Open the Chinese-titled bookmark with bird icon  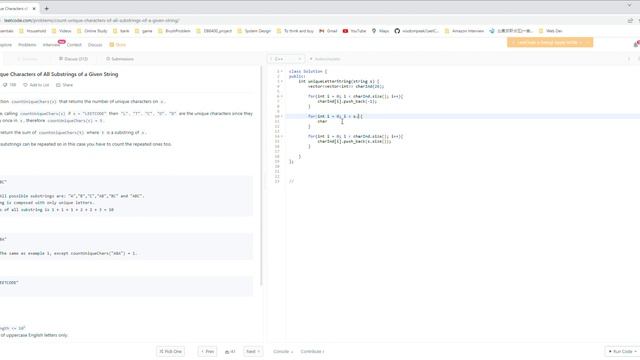click(511, 31)
